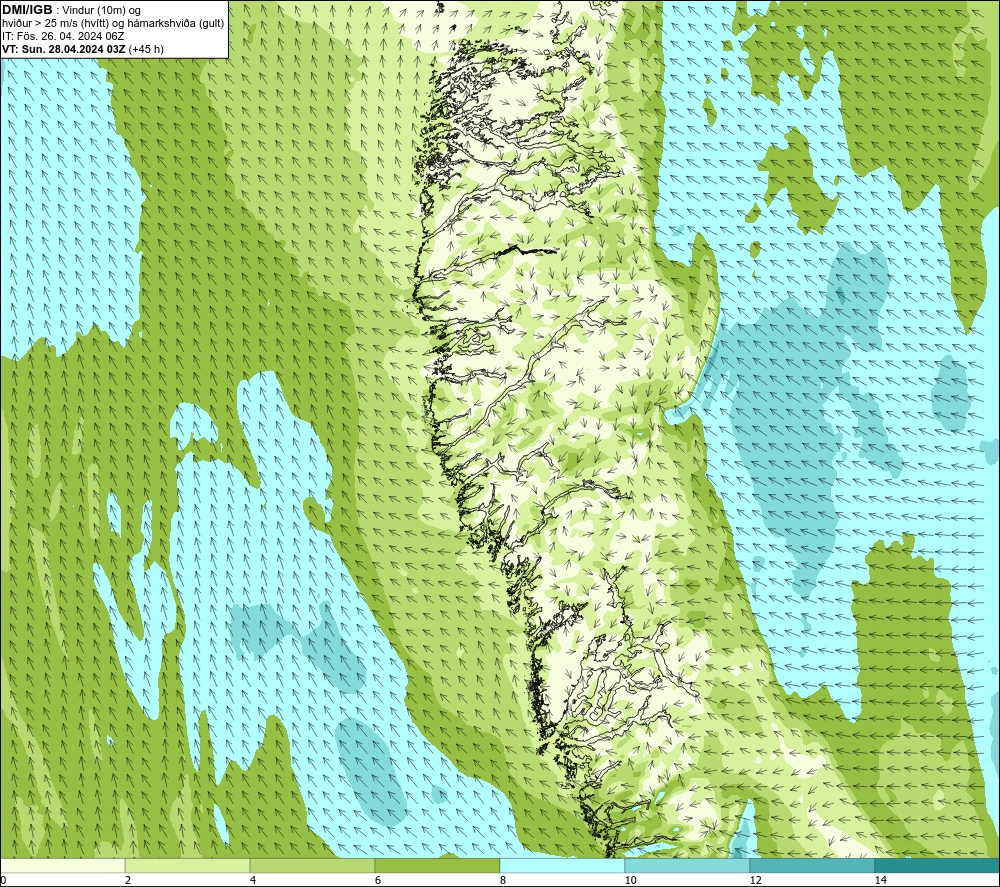Click the 4–6 m/s green legend swatch
This screenshot has width=1000, height=887.
click(x=312, y=866)
